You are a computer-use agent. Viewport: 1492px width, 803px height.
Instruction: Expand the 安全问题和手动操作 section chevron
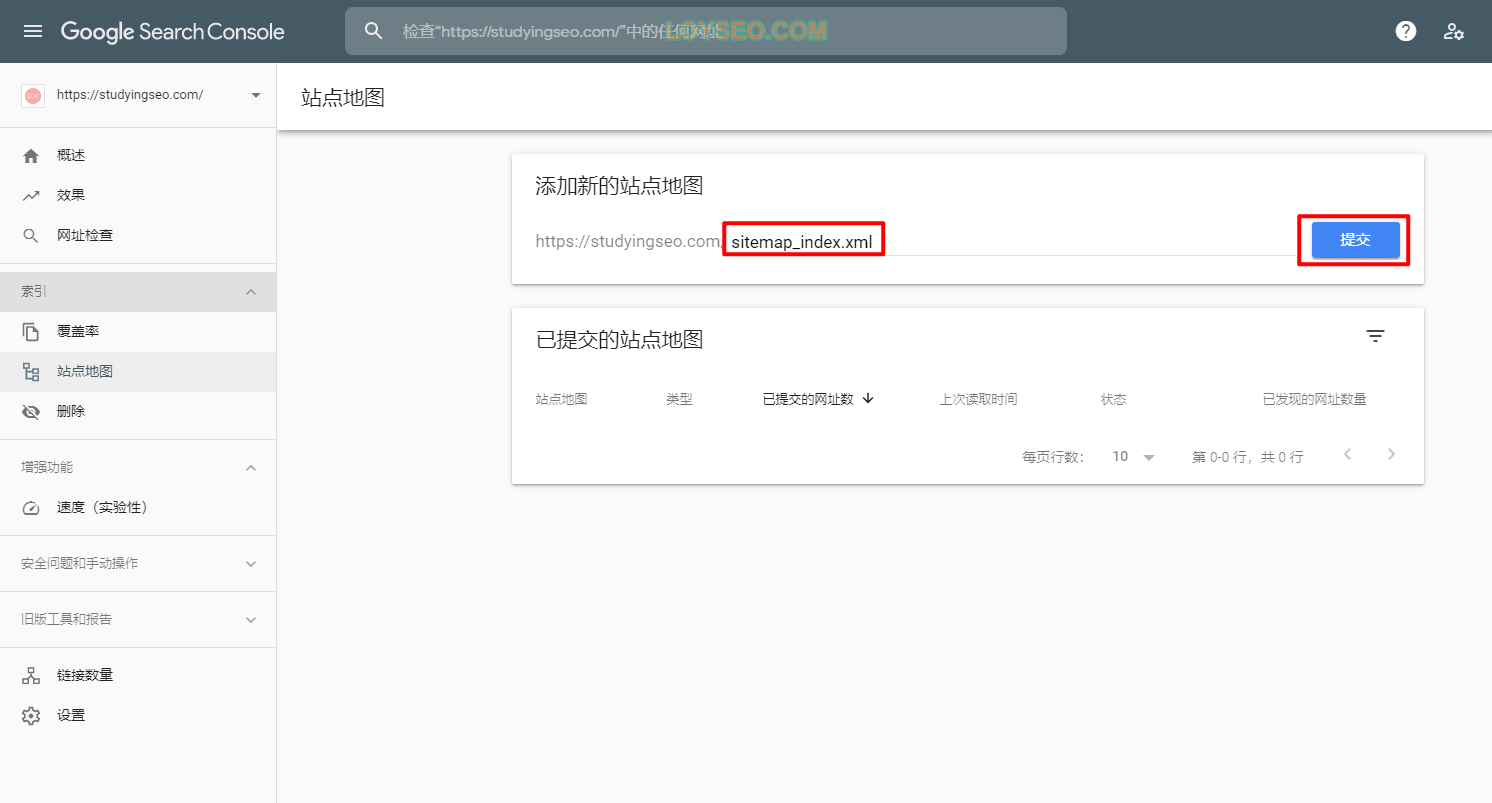[251, 564]
